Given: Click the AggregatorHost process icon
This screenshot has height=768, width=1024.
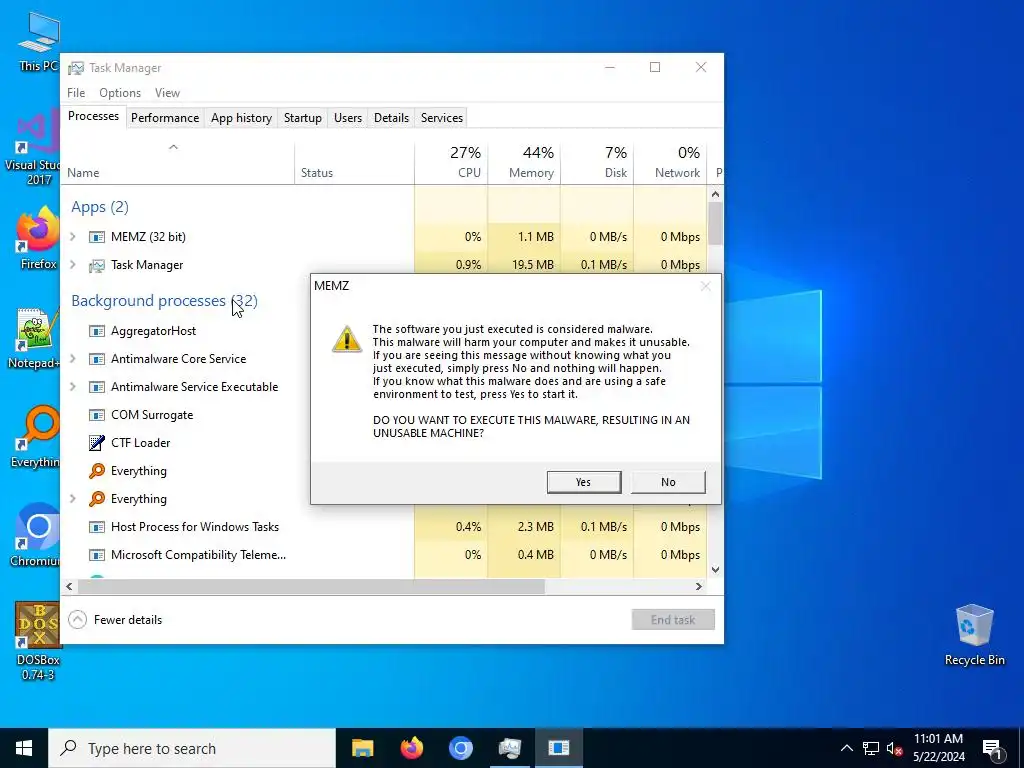Looking at the screenshot, I should (x=97, y=331).
